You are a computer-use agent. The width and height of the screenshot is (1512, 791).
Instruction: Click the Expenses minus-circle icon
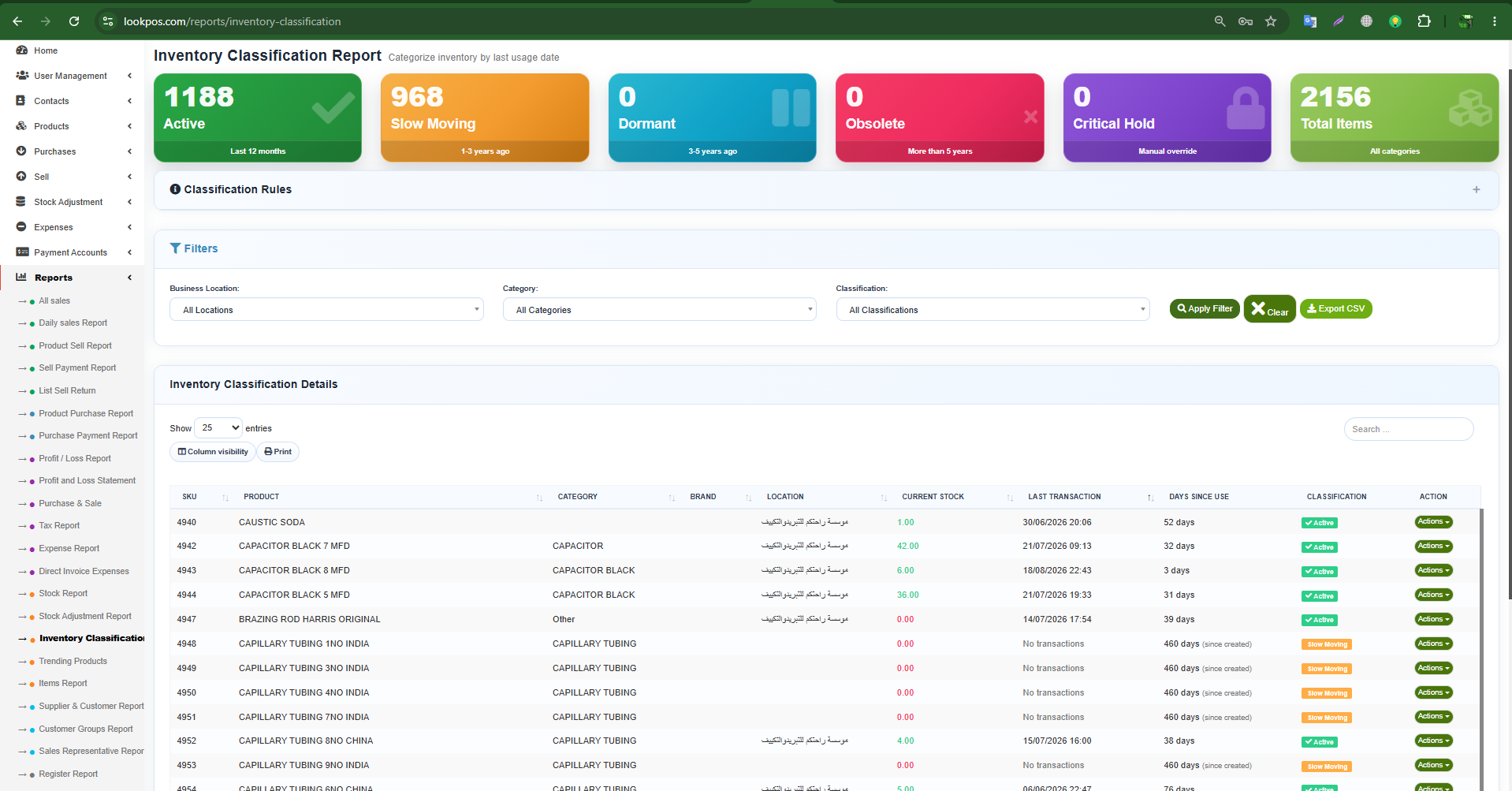[x=21, y=227]
